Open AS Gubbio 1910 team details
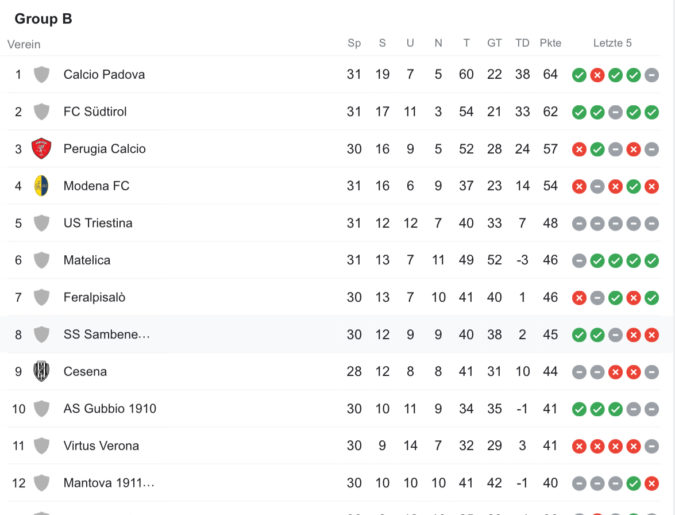 tap(110, 409)
